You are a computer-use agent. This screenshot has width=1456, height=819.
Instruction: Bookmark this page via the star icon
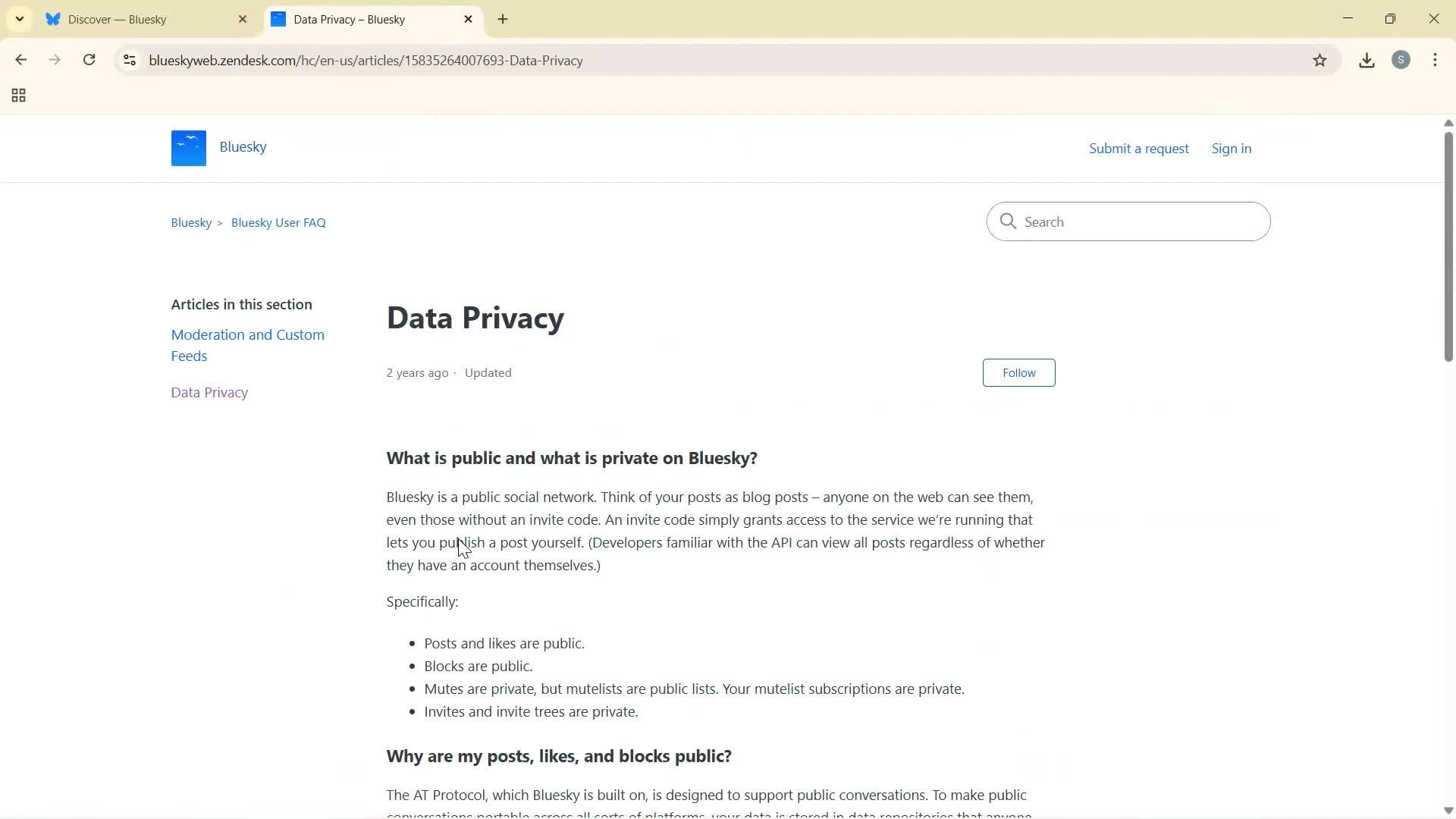click(1319, 60)
